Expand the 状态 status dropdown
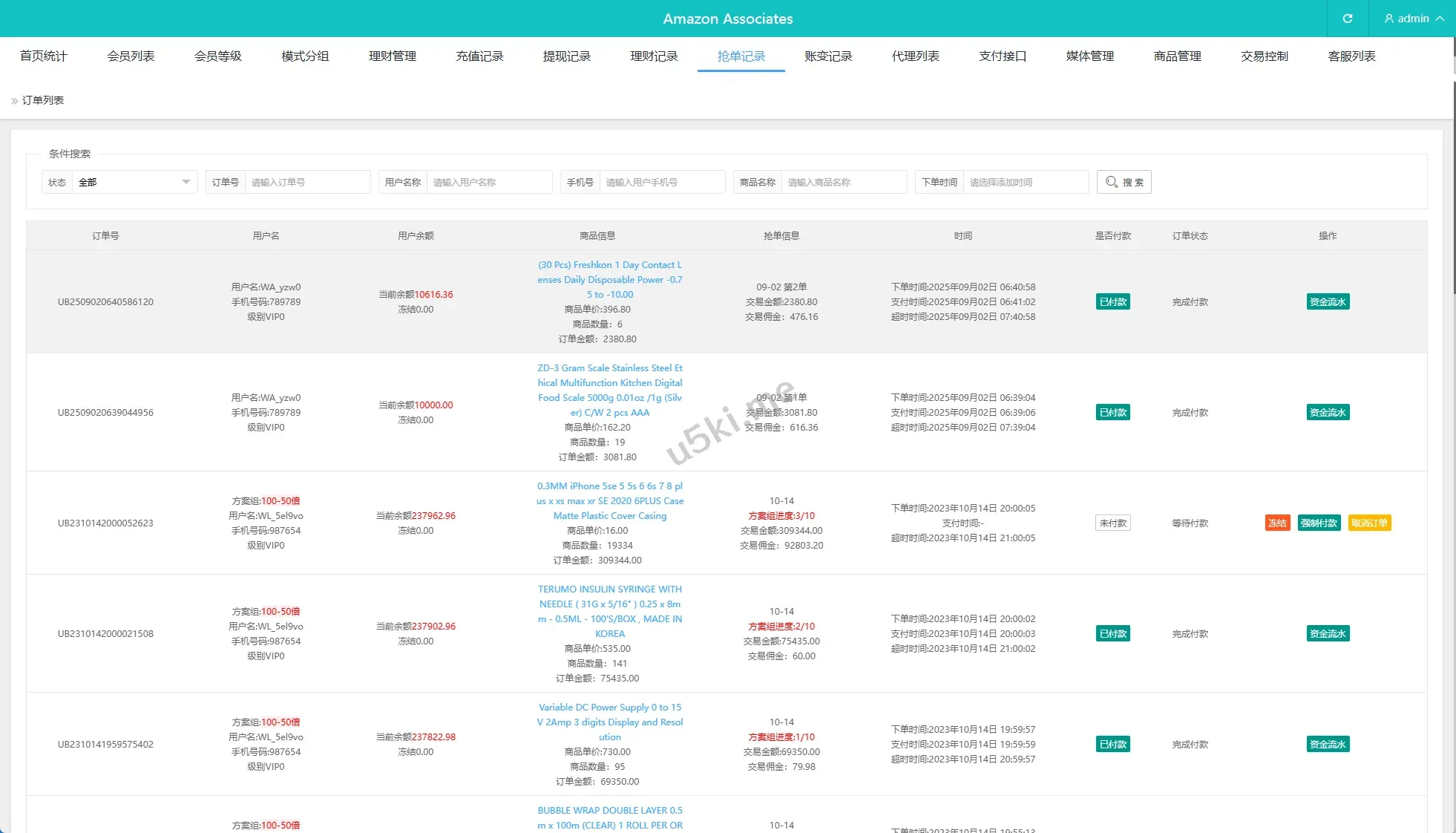The image size is (1456, 833). [x=134, y=182]
